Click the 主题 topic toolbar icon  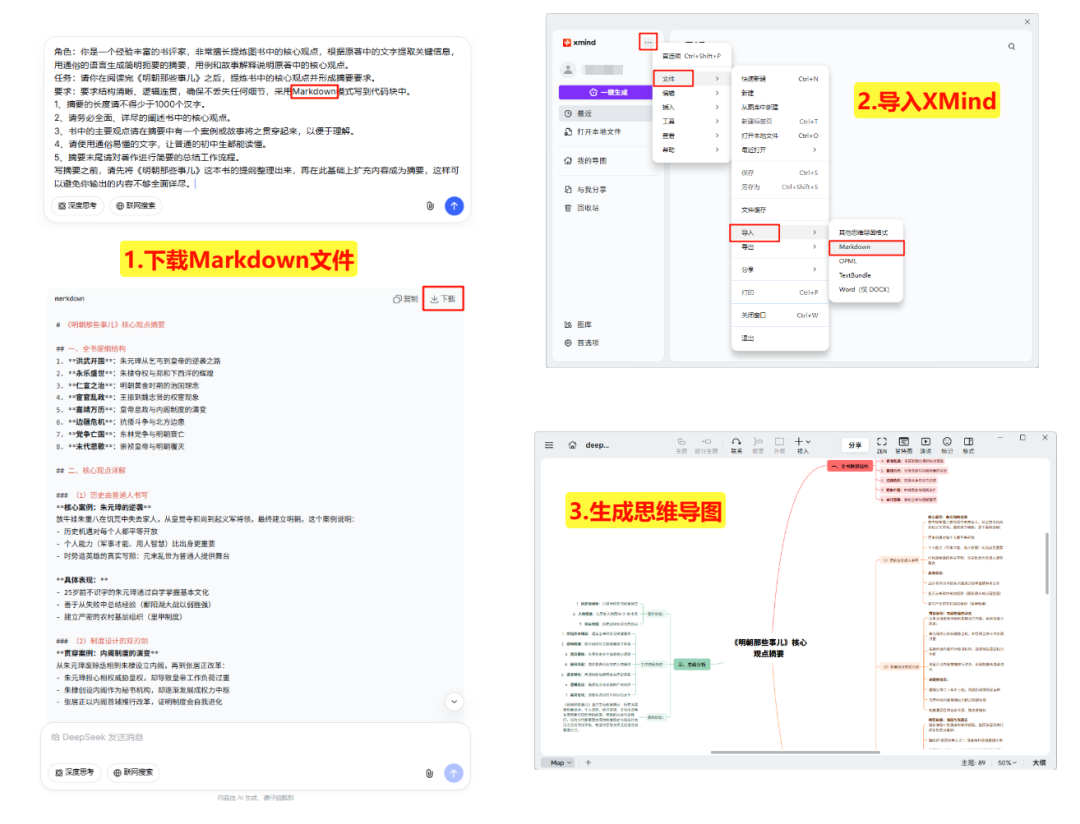[x=681, y=446]
